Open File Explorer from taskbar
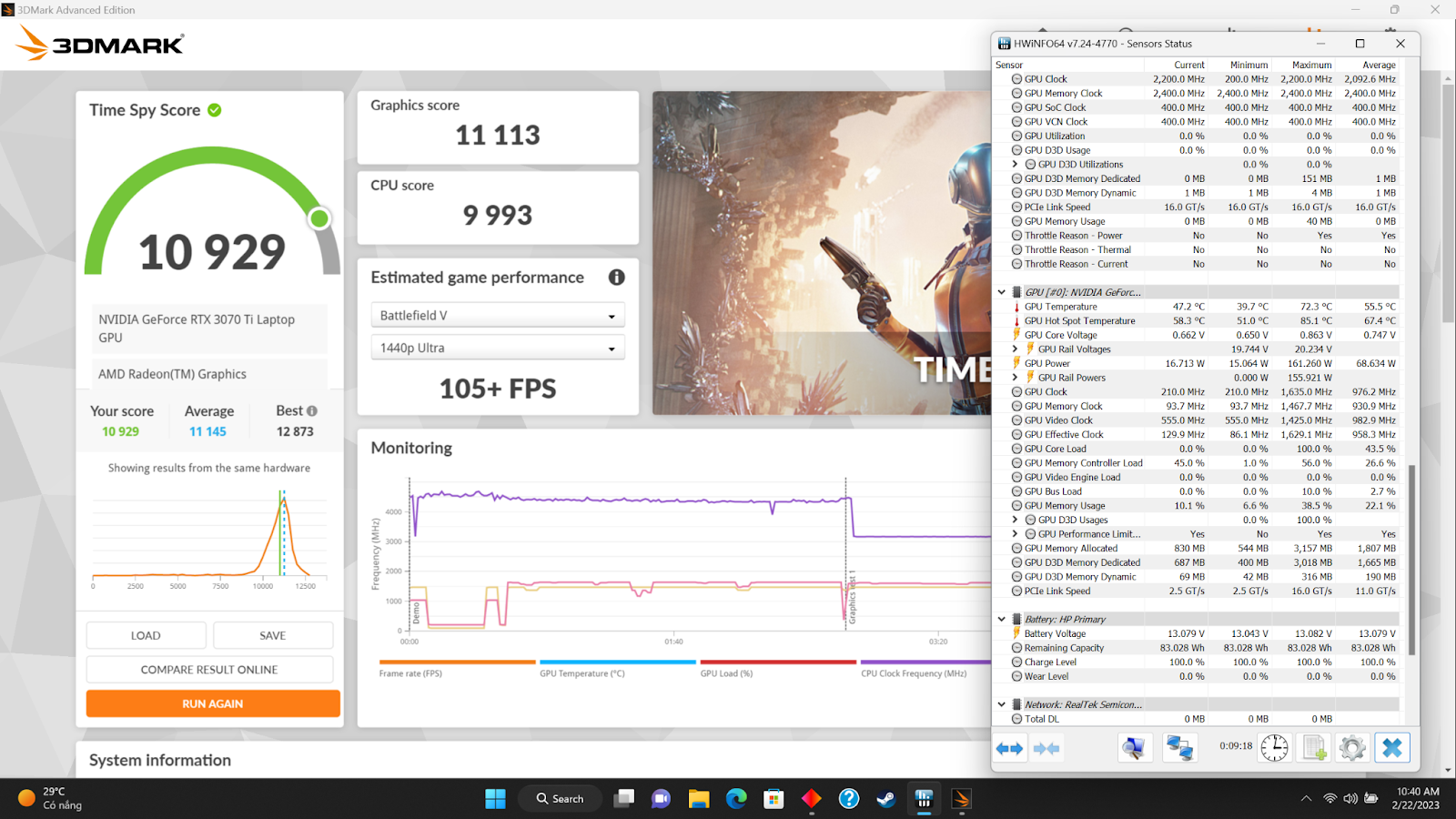This screenshot has height=819, width=1456. (x=699, y=798)
